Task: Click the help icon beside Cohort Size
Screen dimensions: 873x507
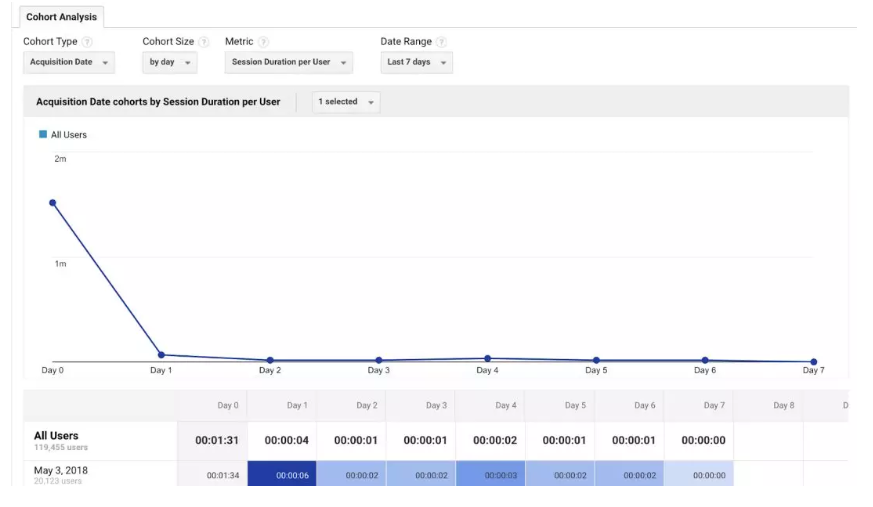Action: coord(204,42)
